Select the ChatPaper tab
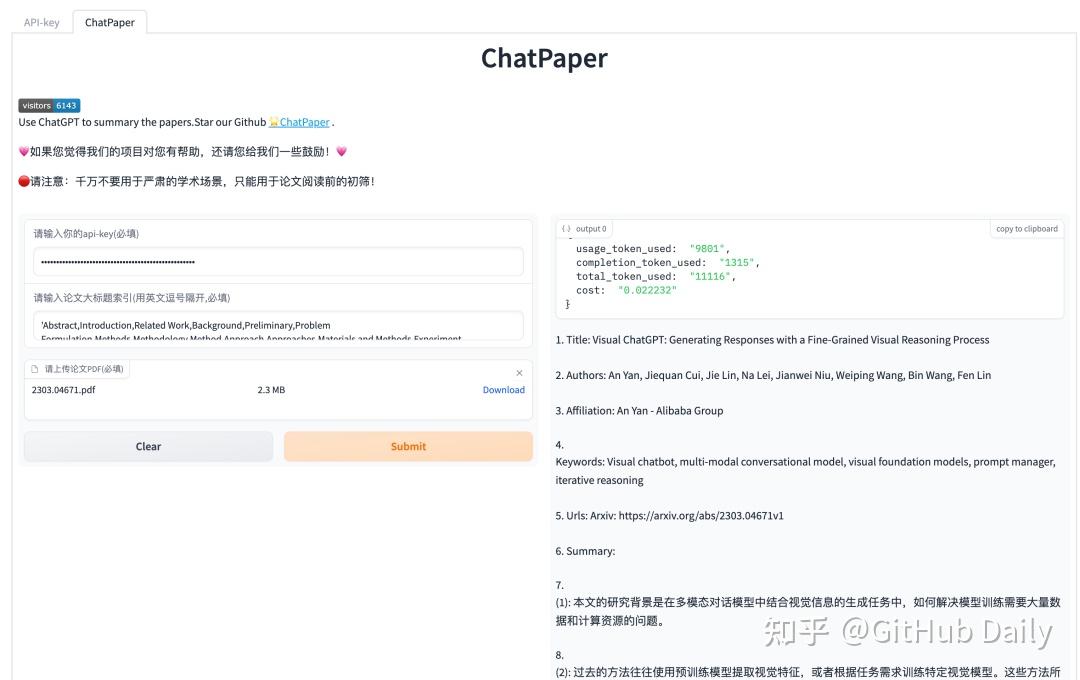The height and width of the screenshot is (680, 1080). (x=109, y=21)
